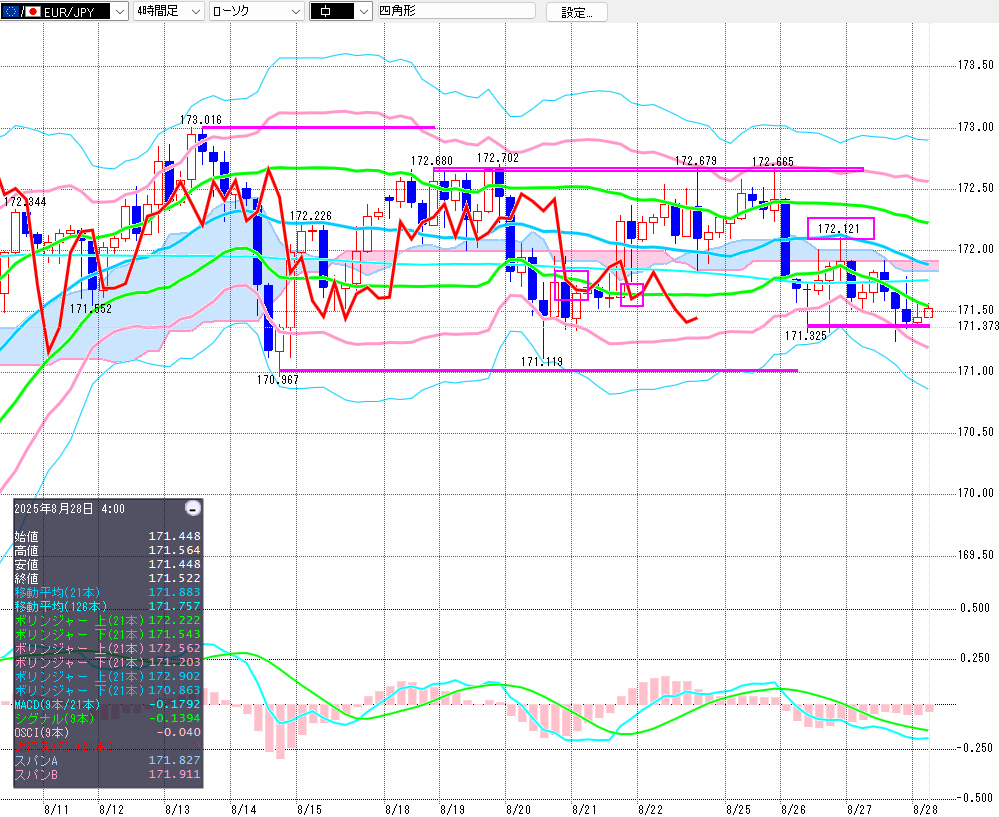Screen dimensions: 999x817
Task: Click the 171.119 low price label
Action: tap(542, 362)
